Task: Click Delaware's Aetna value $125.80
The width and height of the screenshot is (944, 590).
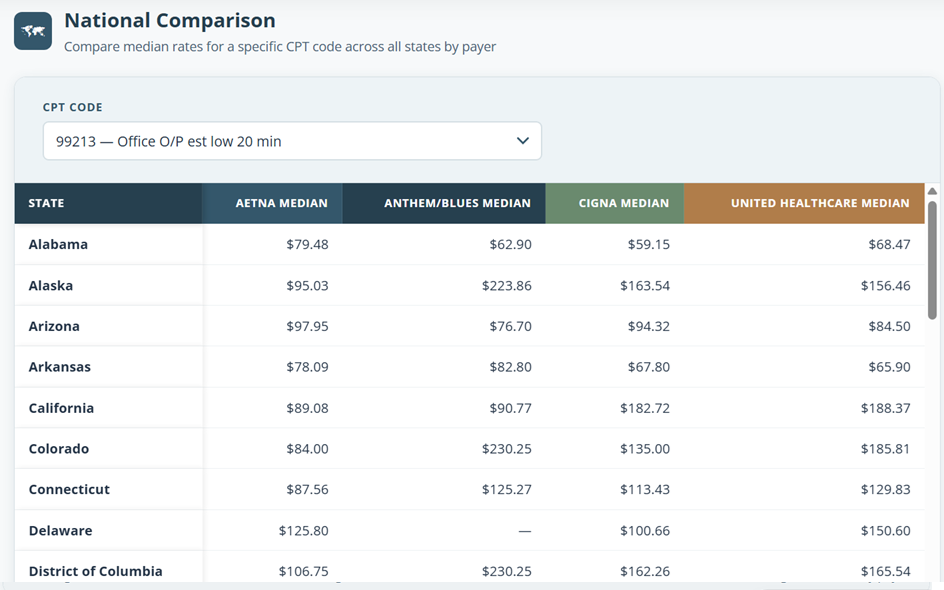Action: click(303, 530)
